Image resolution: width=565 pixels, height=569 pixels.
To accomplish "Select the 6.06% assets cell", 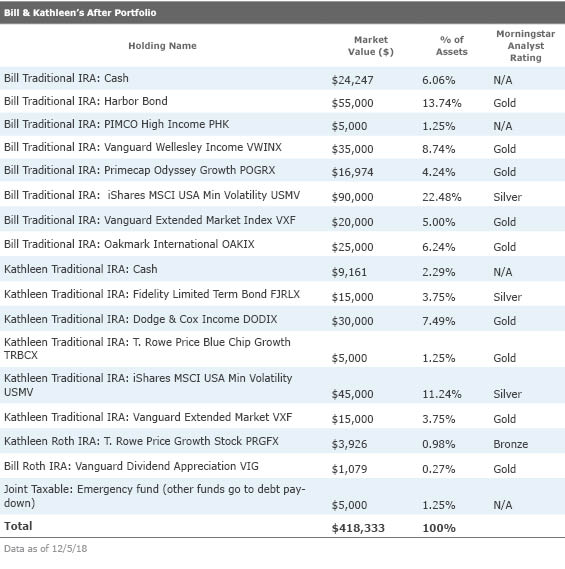I will 438,80.
